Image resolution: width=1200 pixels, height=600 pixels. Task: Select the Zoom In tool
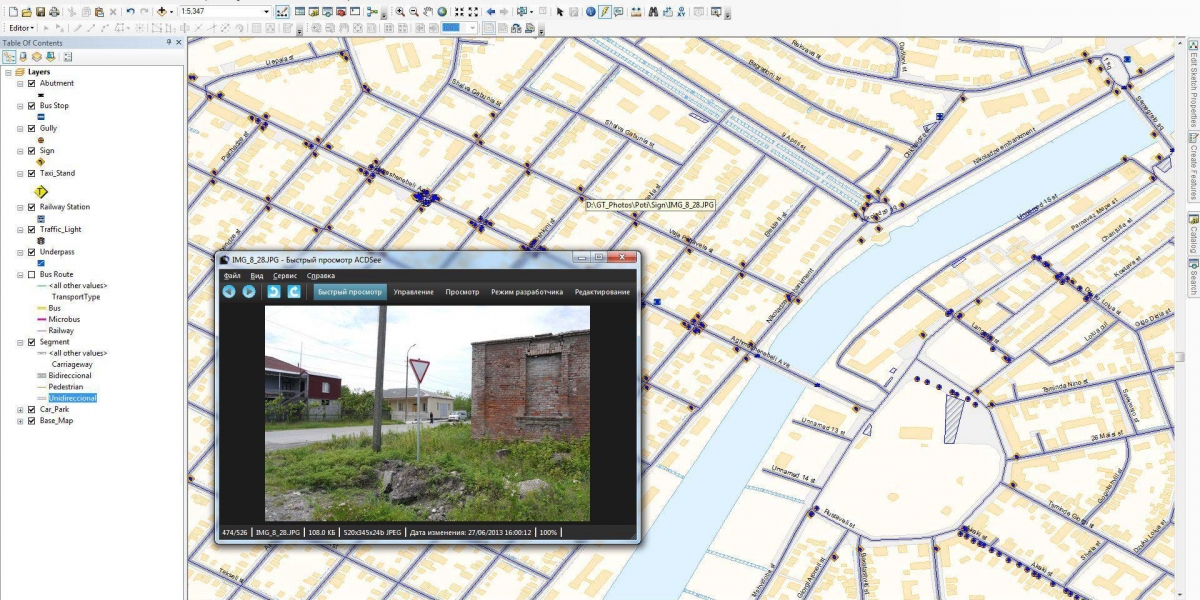coord(400,11)
